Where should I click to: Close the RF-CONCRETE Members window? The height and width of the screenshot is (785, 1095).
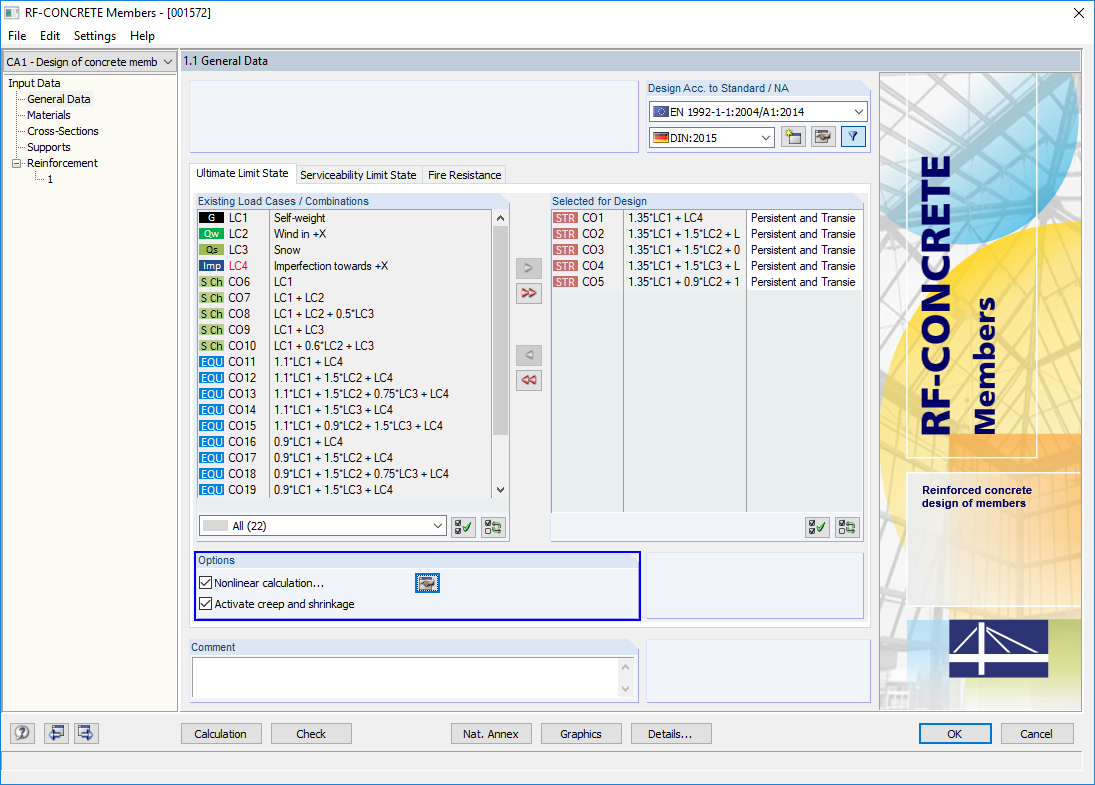click(x=1078, y=13)
